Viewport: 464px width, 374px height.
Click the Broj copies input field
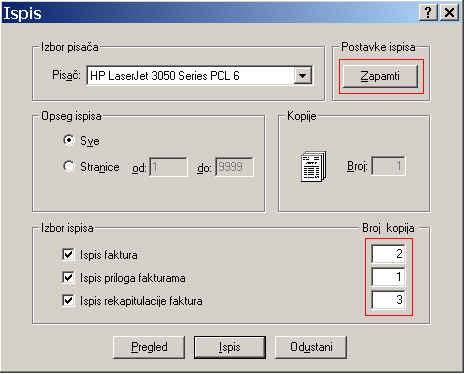tap(388, 166)
